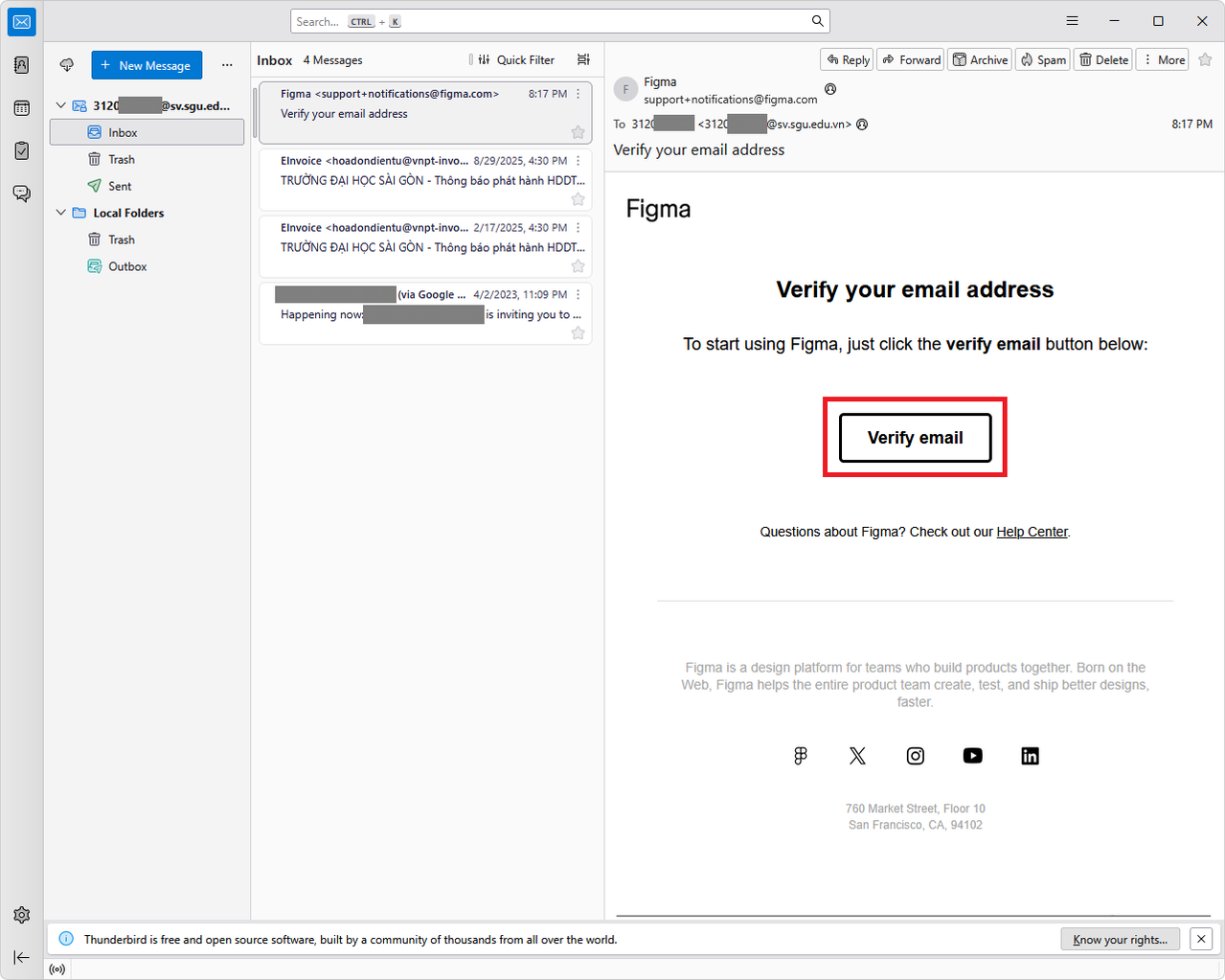Screen dimensions: 1225x980
Task: Open Figma message row options menu
Action: tap(578, 94)
